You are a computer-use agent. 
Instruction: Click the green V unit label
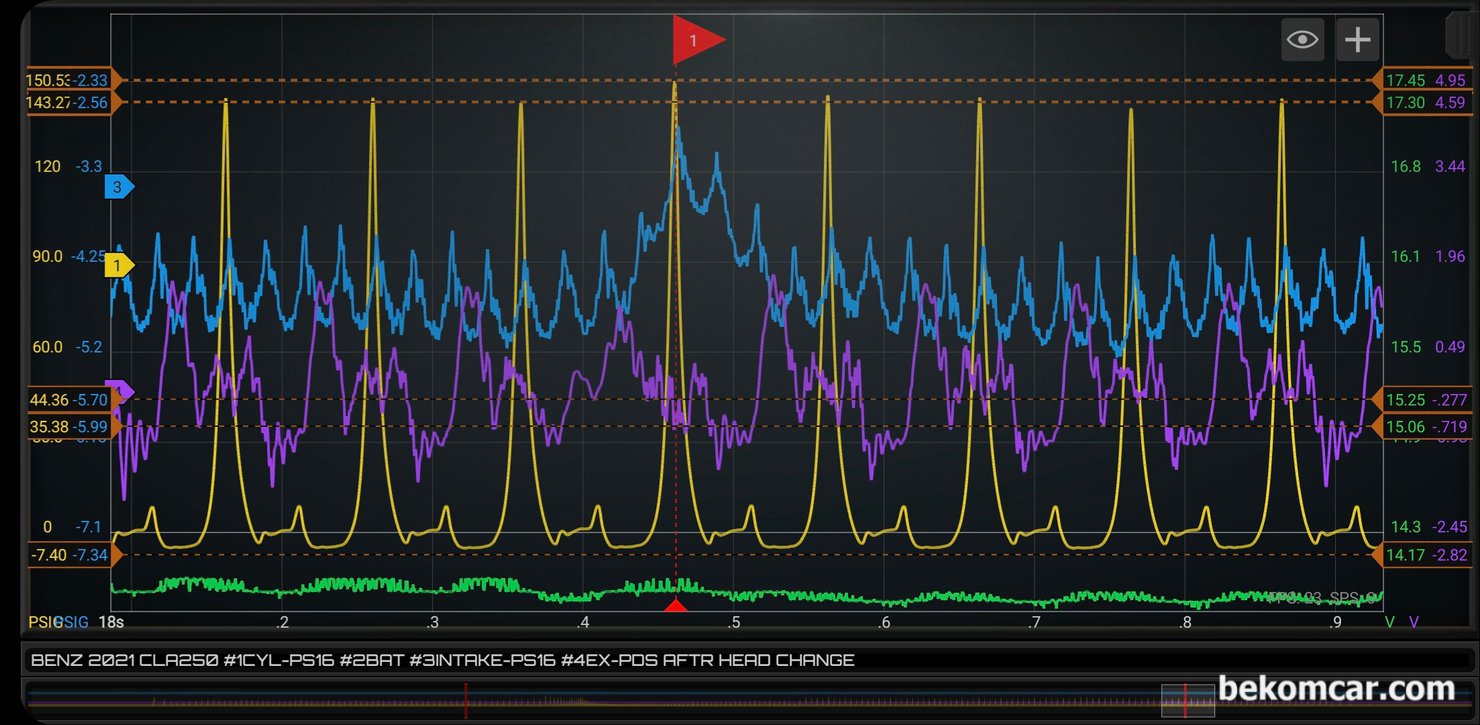(1390, 622)
